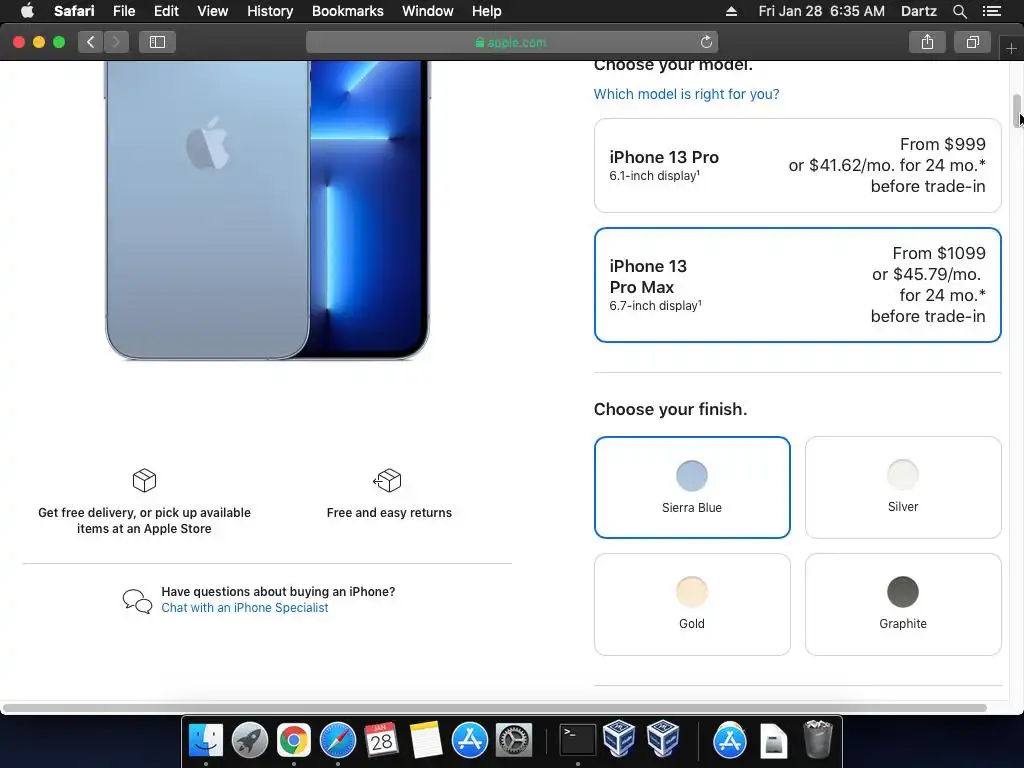Choose the Silver finish

click(903, 487)
